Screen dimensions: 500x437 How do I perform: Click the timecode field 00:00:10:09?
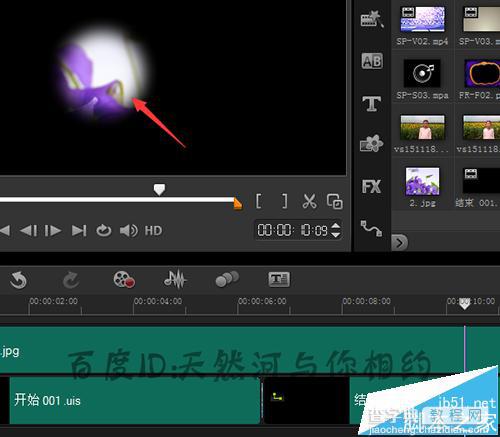click(x=292, y=230)
